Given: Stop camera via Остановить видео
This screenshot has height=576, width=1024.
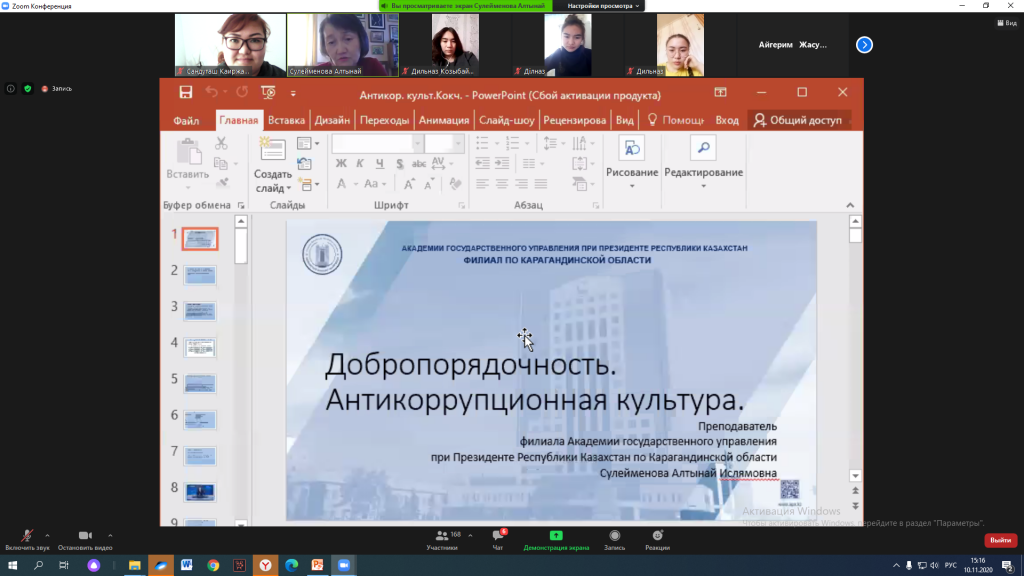Looking at the screenshot, I should (85, 537).
